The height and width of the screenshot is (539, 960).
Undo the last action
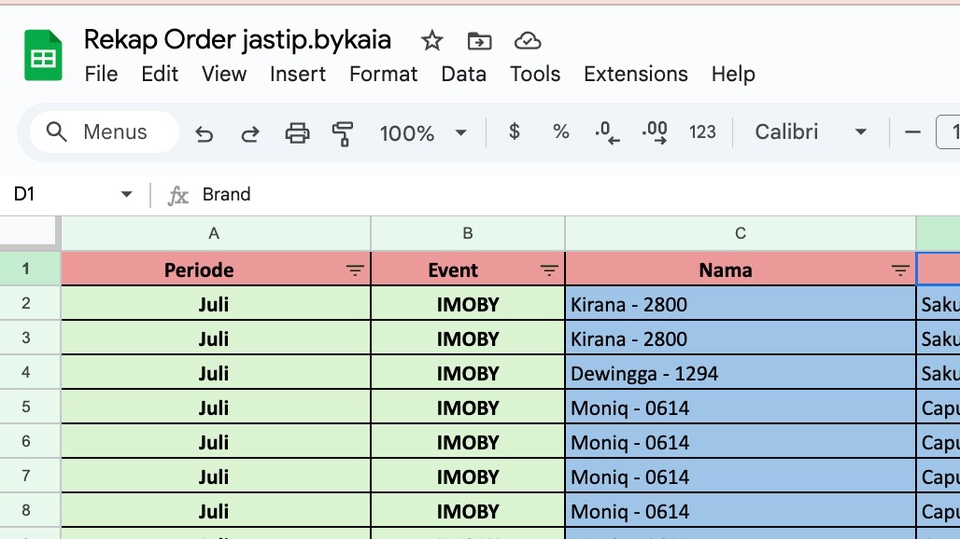[x=204, y=133]
